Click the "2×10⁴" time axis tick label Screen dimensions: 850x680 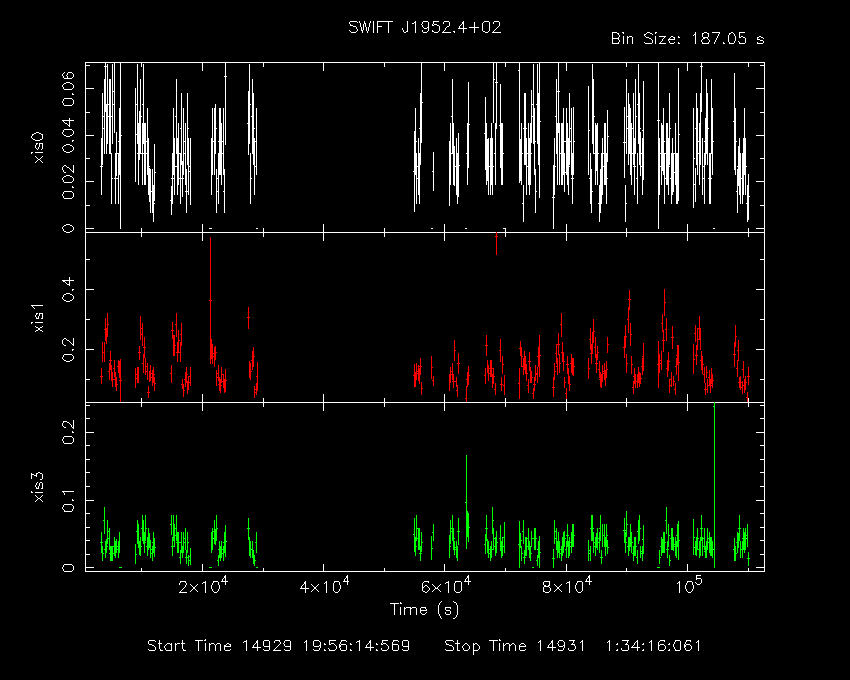203,586
